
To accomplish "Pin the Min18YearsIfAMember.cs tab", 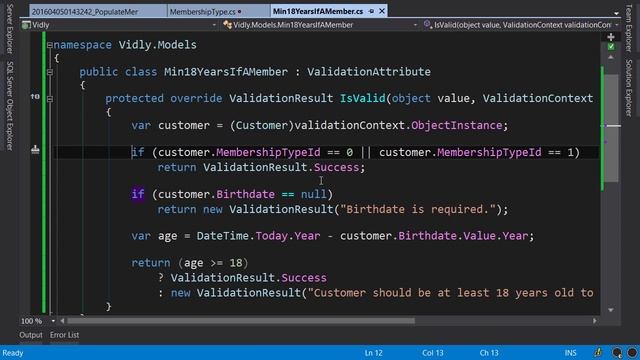I will [x=371, y=11].
